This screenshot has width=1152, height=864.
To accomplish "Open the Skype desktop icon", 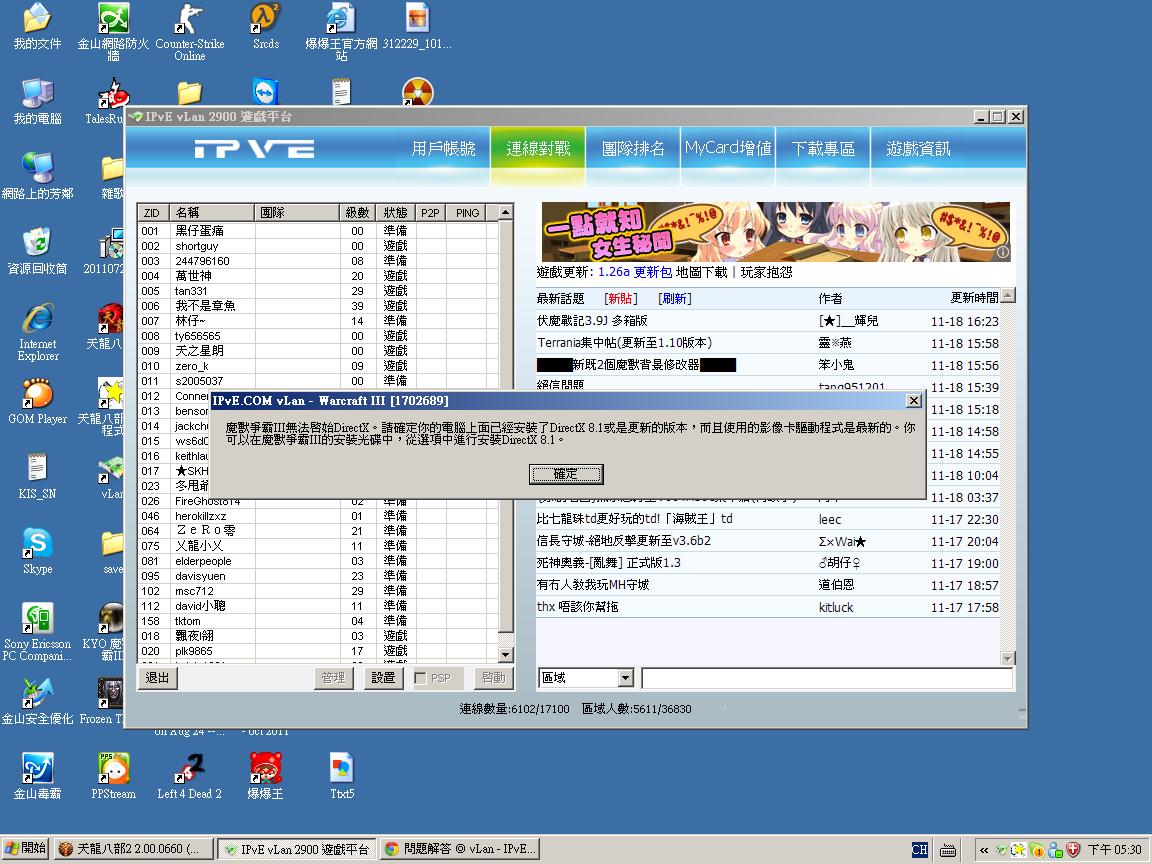I will 37,545.
